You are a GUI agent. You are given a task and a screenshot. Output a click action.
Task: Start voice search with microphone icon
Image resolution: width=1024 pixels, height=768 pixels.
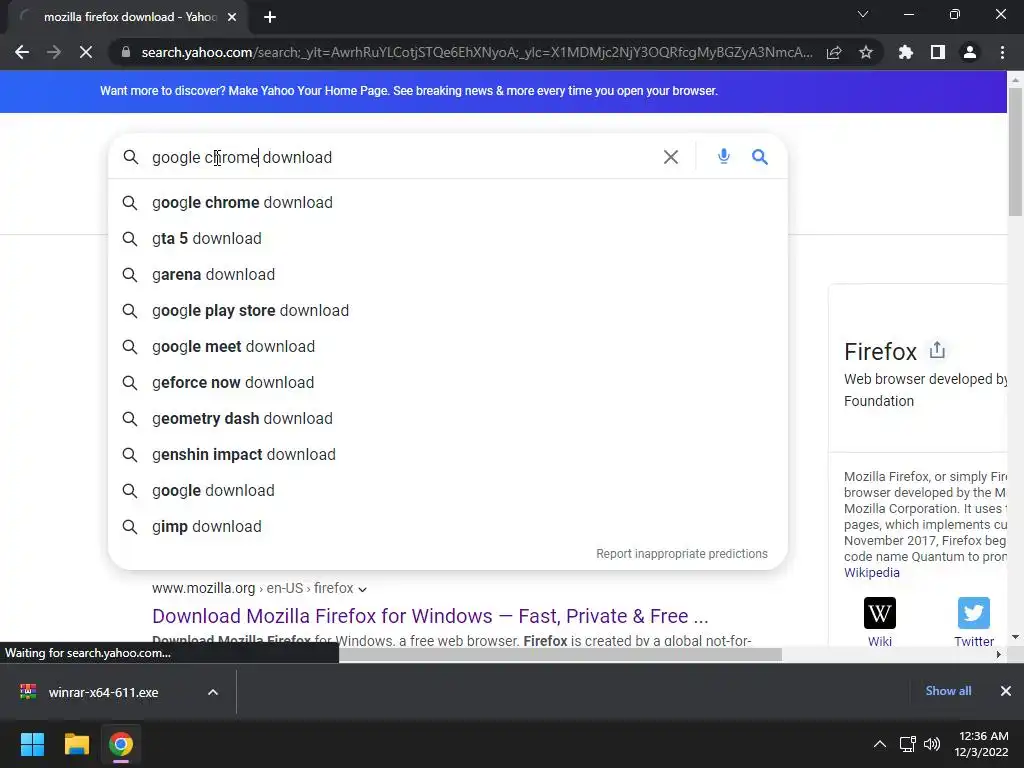pos(724,157)
